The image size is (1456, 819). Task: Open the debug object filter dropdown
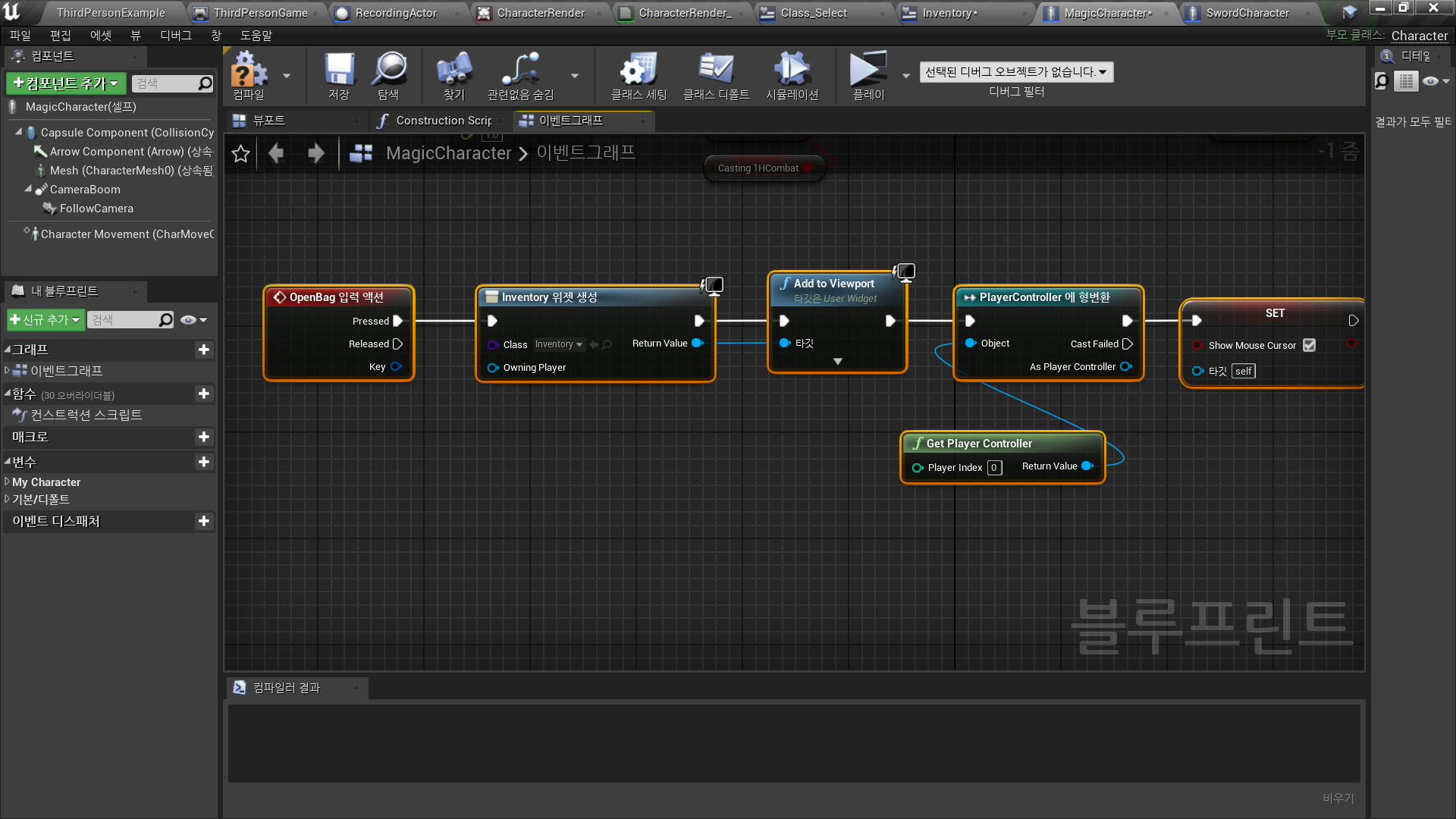point(1016,72)
